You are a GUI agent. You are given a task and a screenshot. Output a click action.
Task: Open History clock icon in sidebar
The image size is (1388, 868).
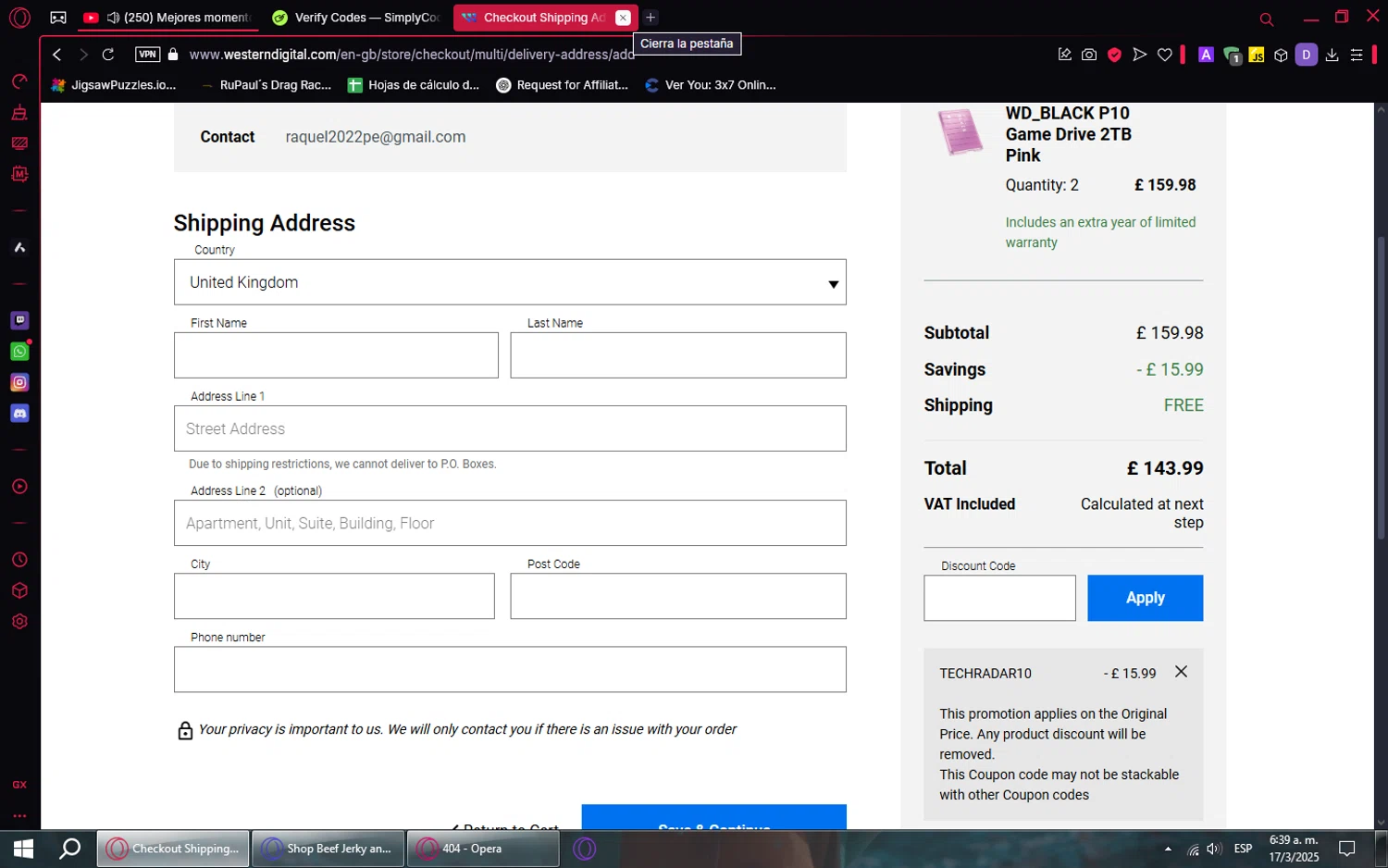19,560
